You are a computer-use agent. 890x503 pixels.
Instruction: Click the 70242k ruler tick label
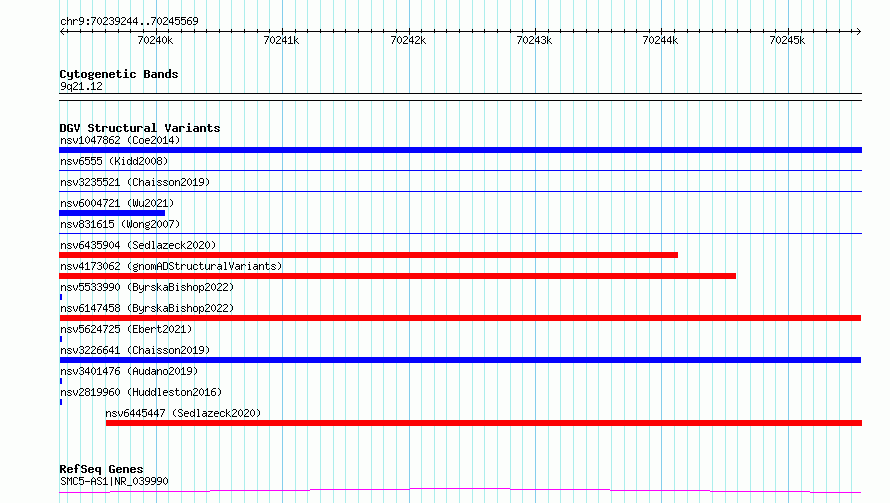pyautogui.click(x=408, y=40)
